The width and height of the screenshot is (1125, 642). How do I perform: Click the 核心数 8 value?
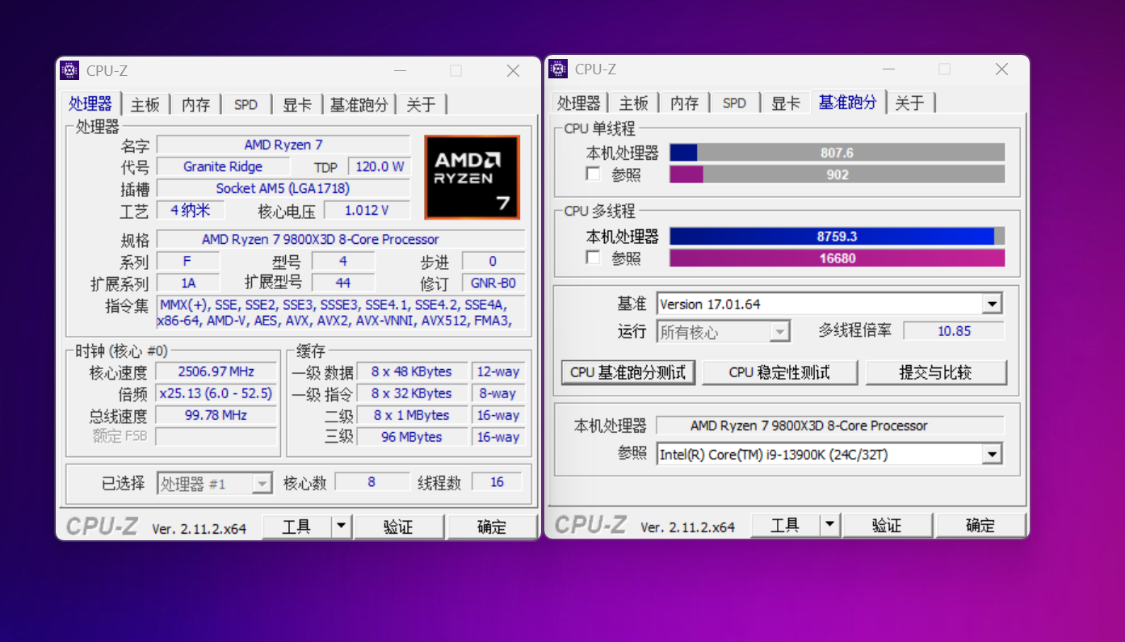pos(372,482)
